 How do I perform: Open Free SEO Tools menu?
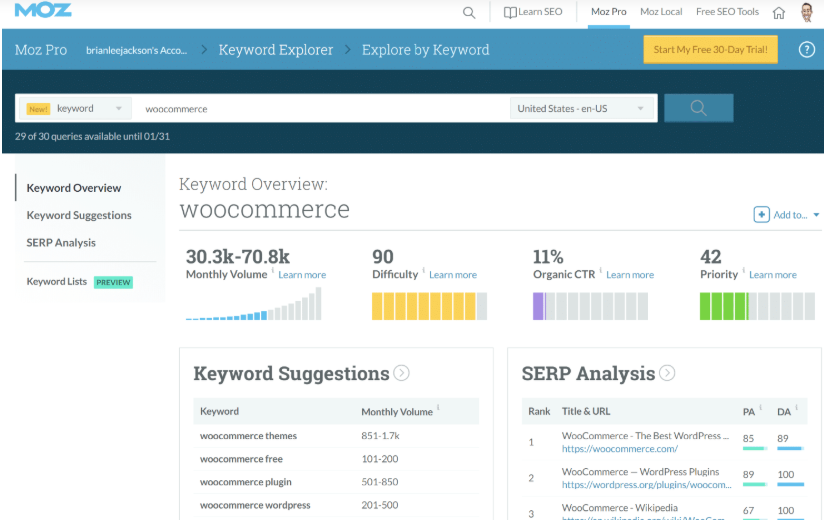tap(727, 12)
